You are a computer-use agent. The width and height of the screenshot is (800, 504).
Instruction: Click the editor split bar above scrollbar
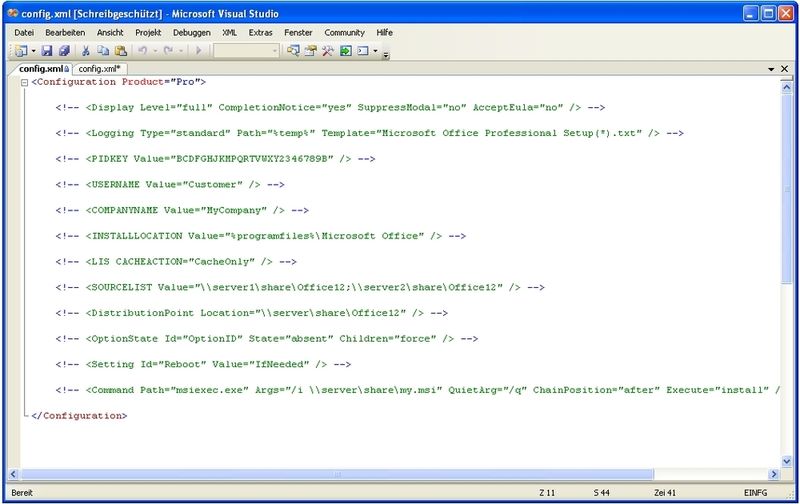pos(786,79)
